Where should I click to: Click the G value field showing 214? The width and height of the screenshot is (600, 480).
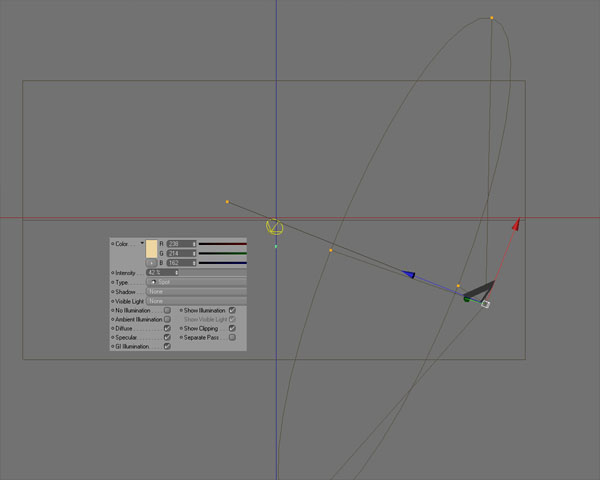tap(179, 253)
